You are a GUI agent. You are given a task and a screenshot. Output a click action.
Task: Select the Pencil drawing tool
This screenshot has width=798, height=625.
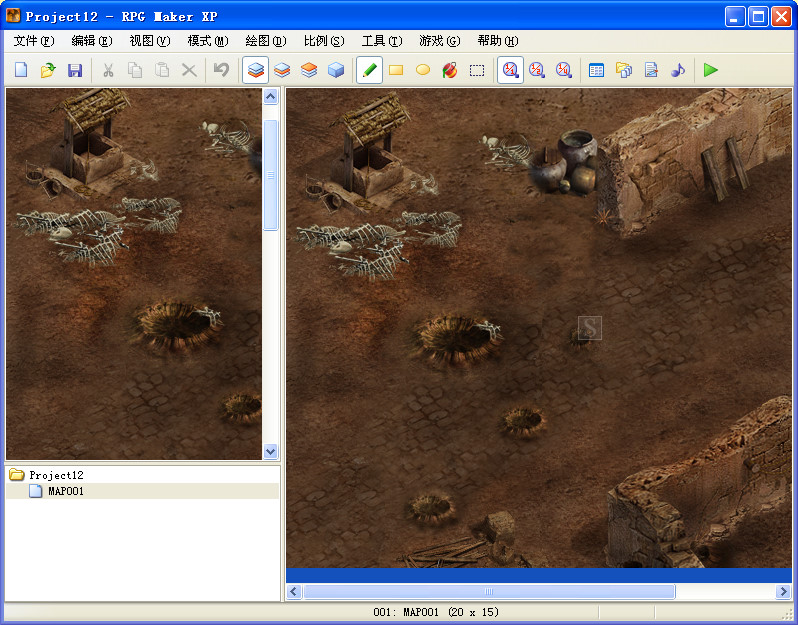(369, 70)
